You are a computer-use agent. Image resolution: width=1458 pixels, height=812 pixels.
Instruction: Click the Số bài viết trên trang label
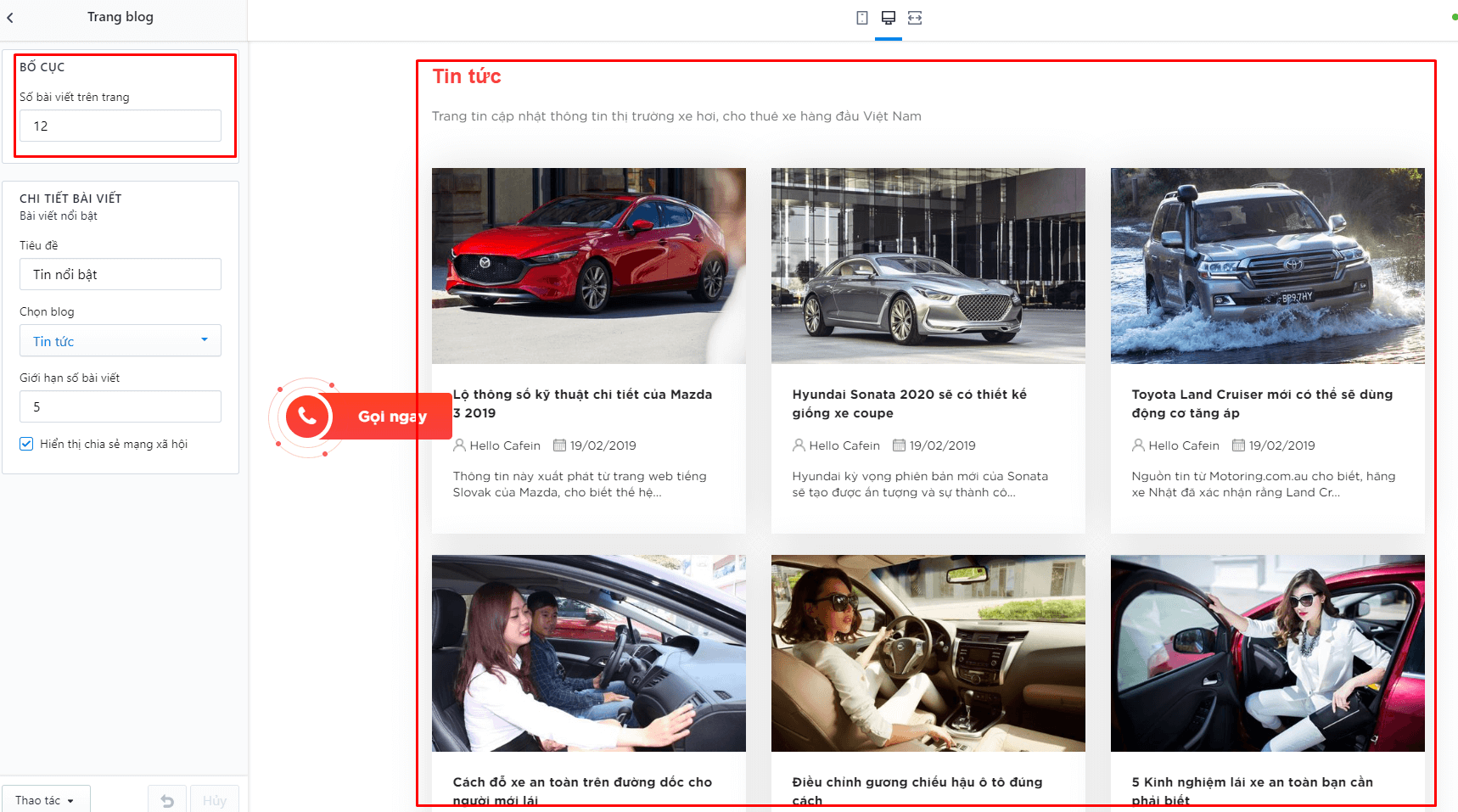coord(75,97)
